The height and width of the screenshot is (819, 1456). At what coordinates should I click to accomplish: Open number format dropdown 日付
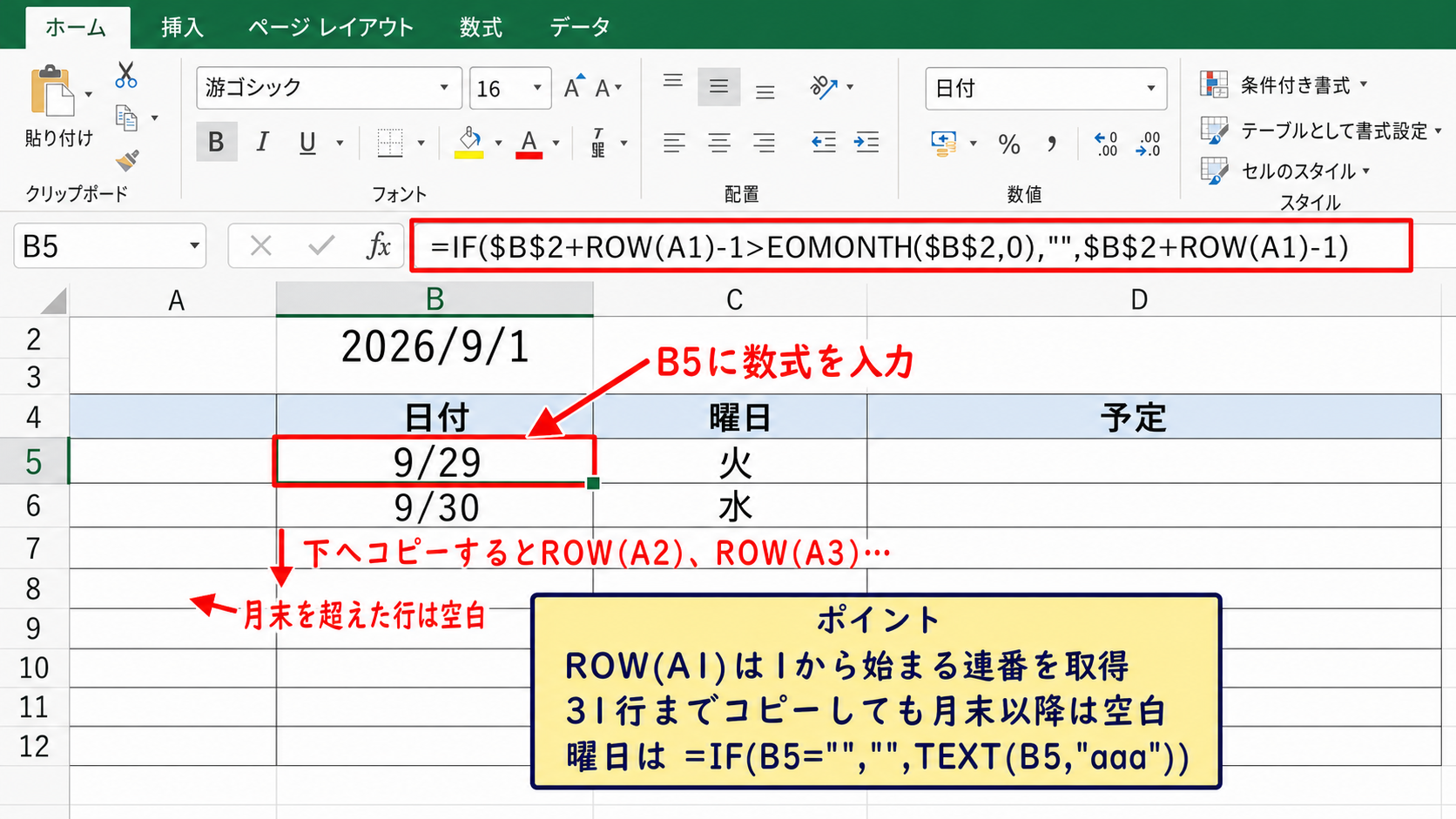point(1151,88)
